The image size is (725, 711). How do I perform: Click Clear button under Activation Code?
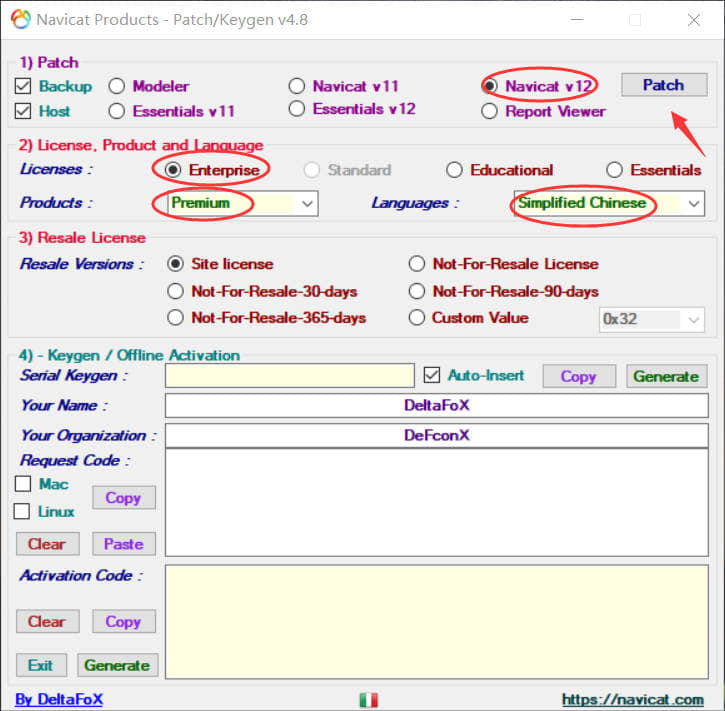(x=48, y=622)
